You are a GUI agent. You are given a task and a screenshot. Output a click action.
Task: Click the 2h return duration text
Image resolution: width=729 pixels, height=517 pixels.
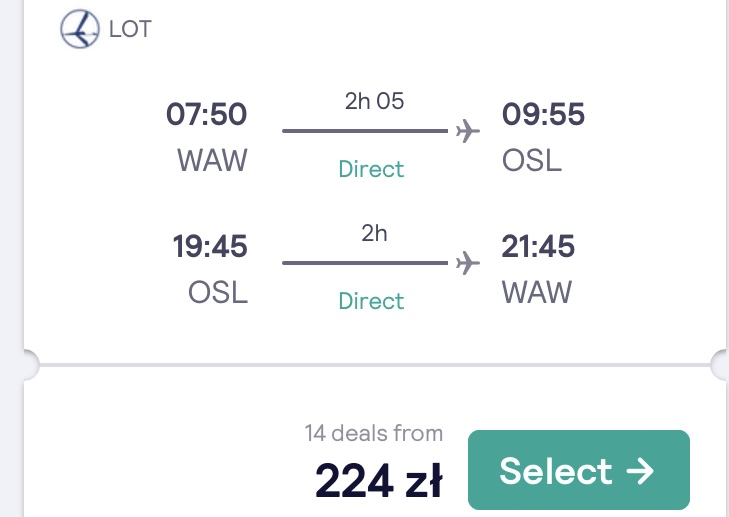click(x=374, y=233)
